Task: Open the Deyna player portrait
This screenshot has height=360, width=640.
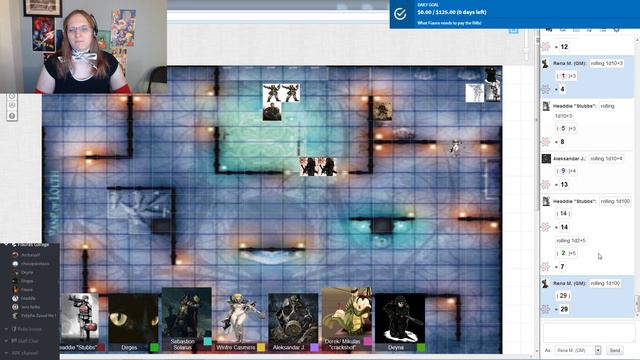Action: click(400, 318)
